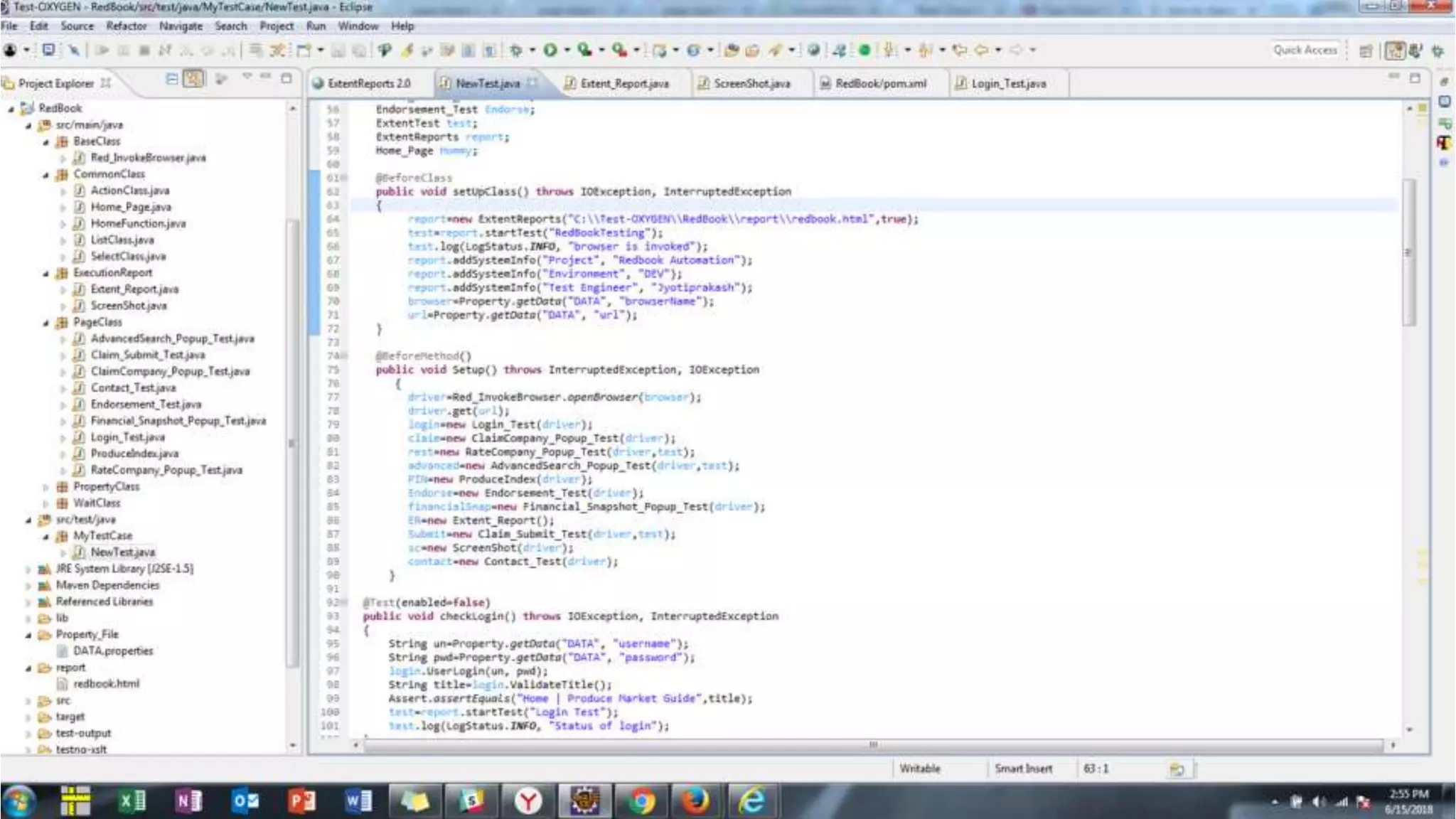The width and height of the screenshot is (1456, 819).
Task: Click the editor horizontal scrollbar
Action: pos(873,745)
